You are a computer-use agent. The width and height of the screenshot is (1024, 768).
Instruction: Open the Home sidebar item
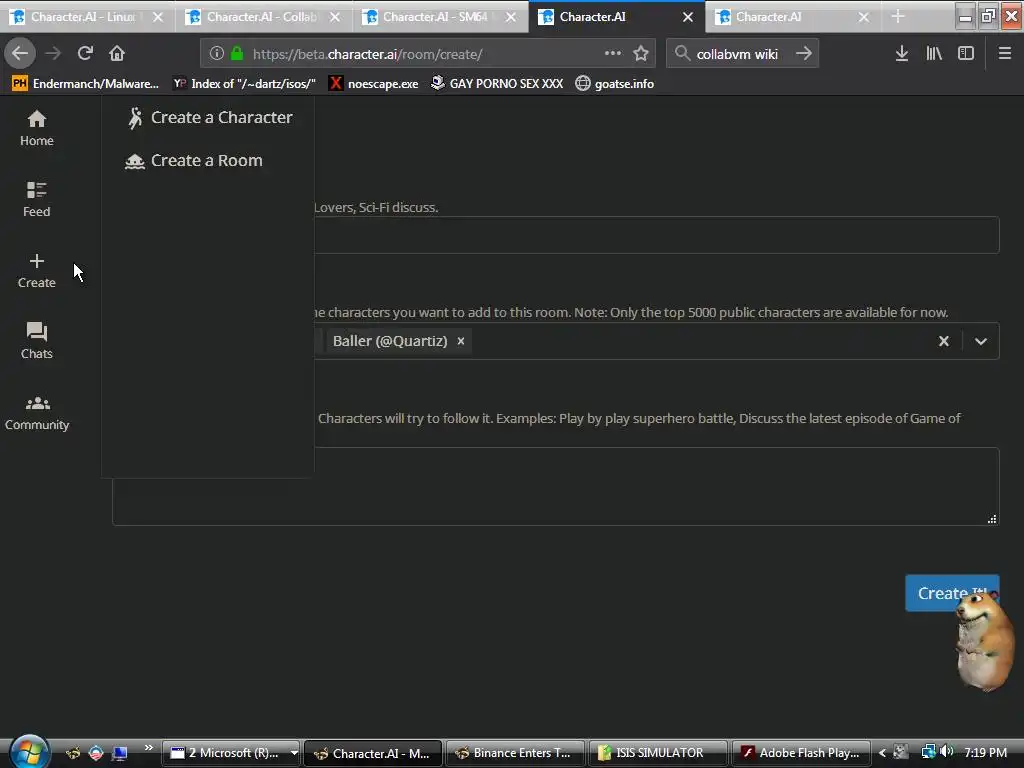pyautogui.click(x=37, y=128)
